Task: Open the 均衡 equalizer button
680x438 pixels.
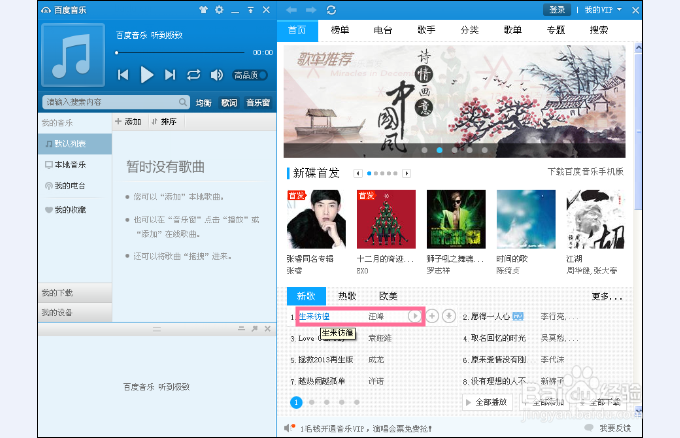Action: pyautogui.click(x=203, y=102)
